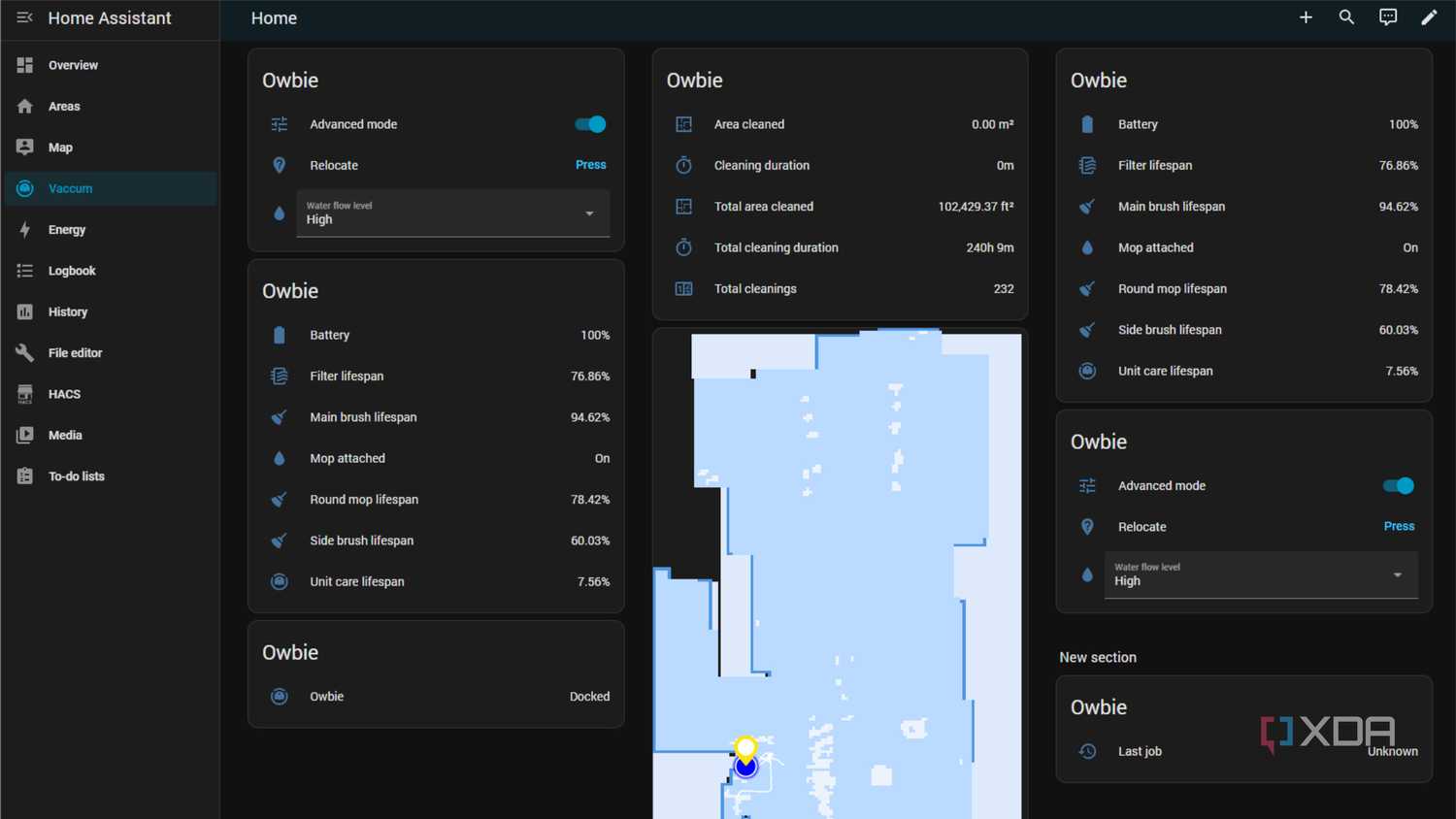Go to Areas in the sidebar

coord(110,107)
